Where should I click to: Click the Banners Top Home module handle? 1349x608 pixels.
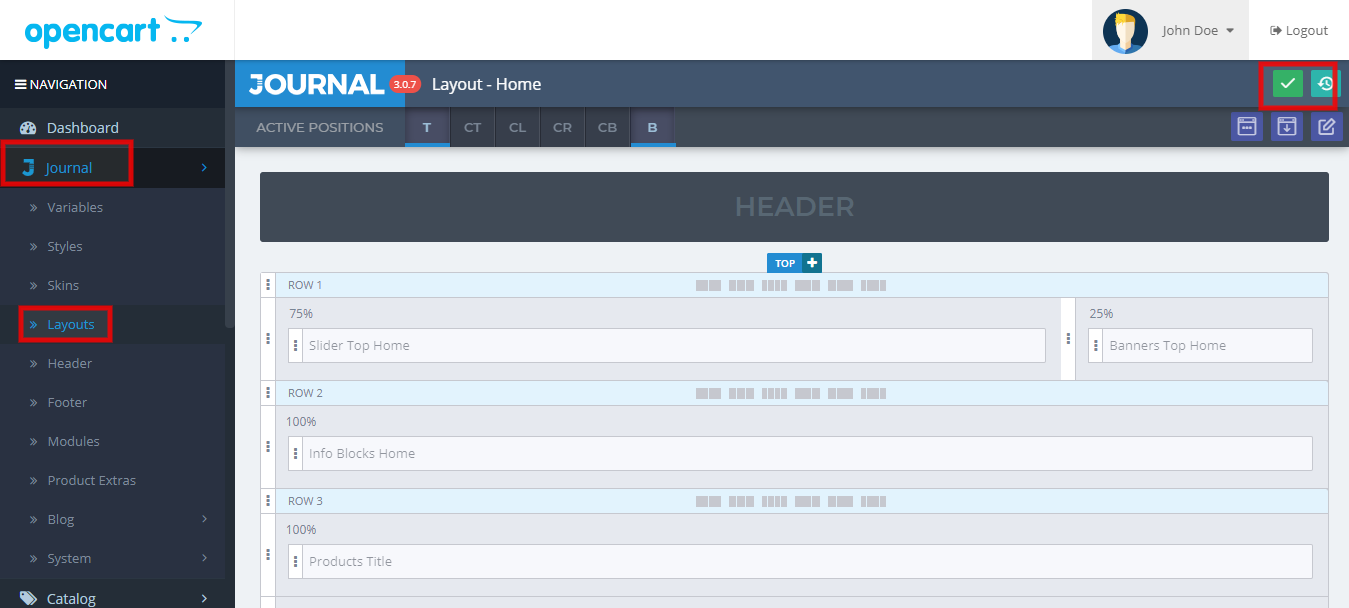coord(1096,346)
